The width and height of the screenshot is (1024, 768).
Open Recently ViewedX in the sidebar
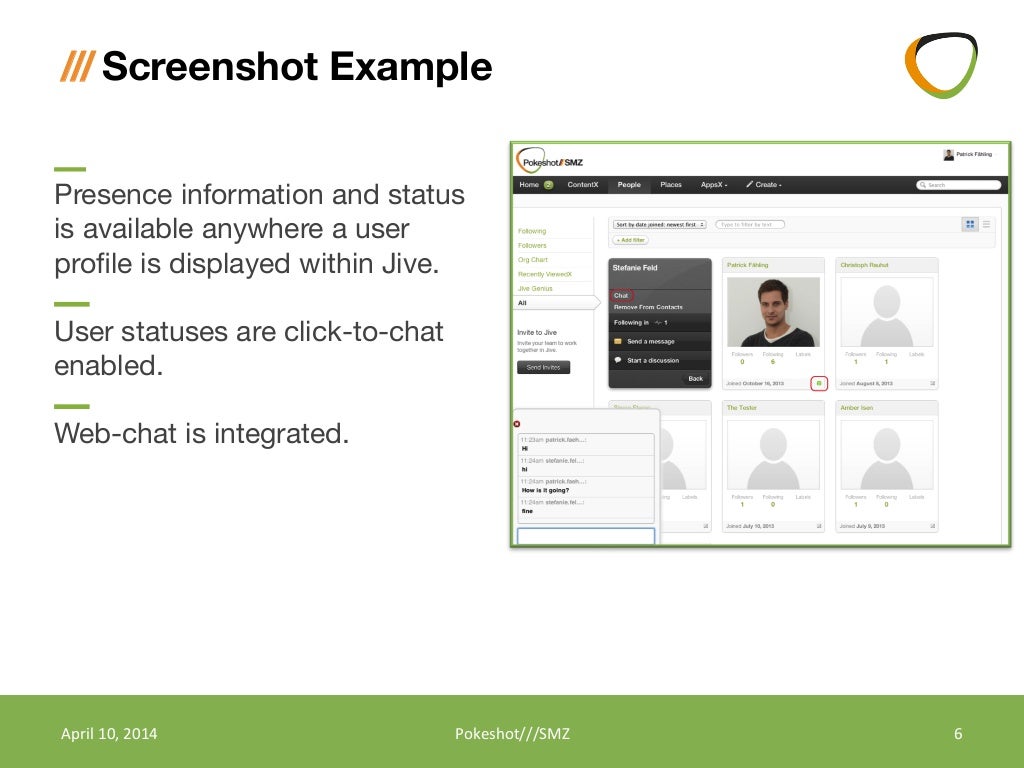pyautogui.click(x=545, y=274)
